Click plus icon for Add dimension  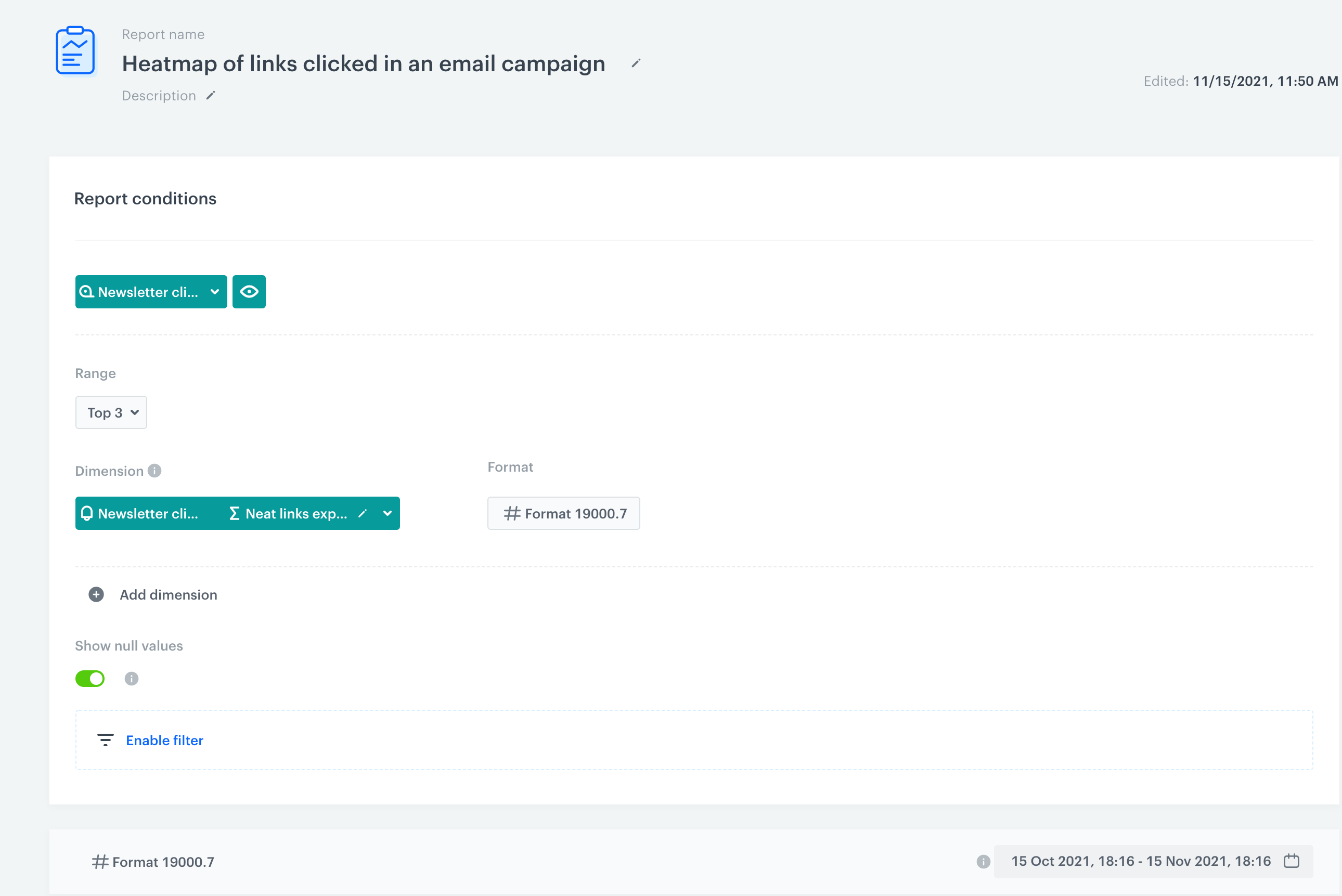click(96, 595)
